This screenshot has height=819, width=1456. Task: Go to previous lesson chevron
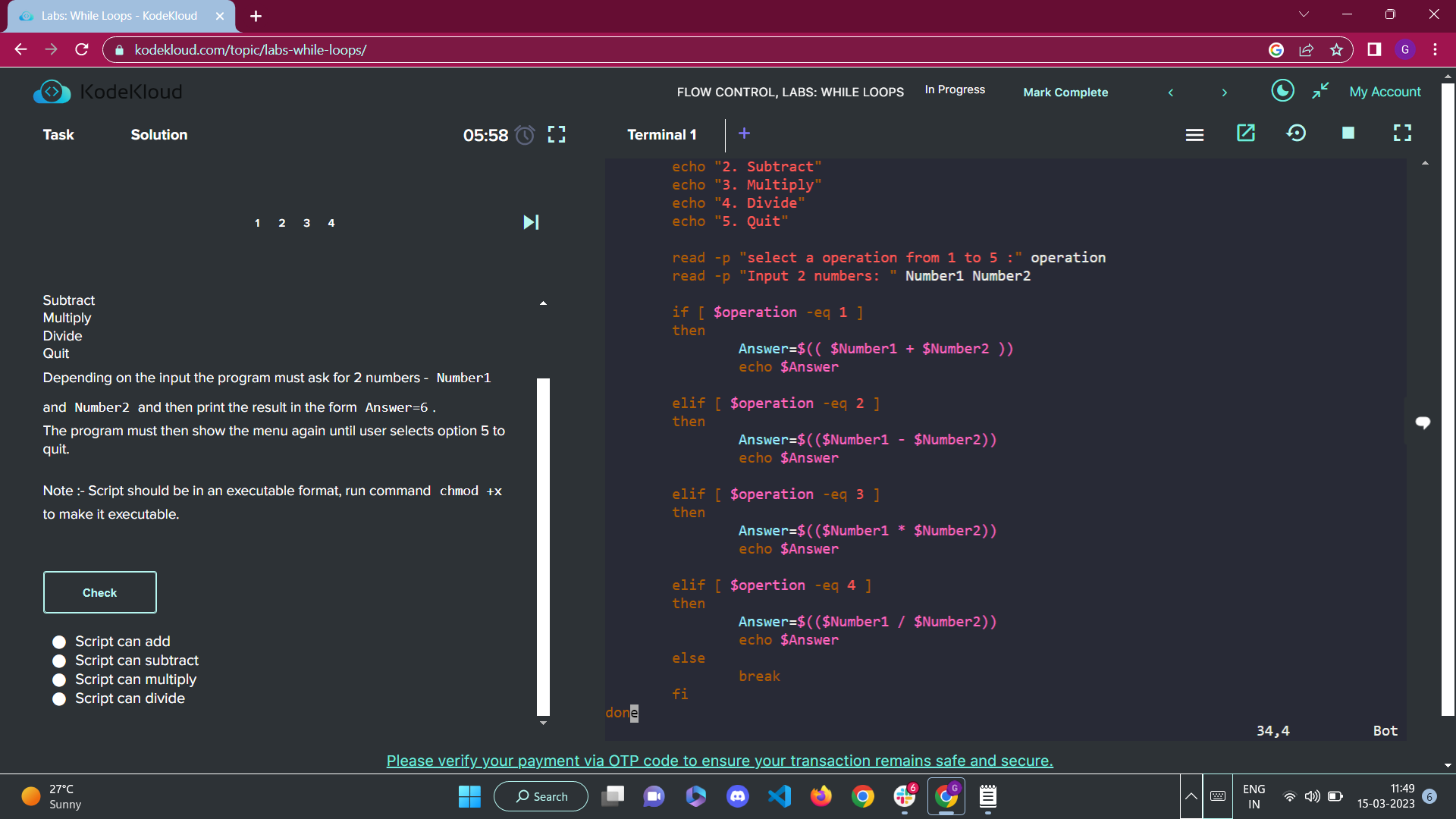click(x=1171, y=93)
